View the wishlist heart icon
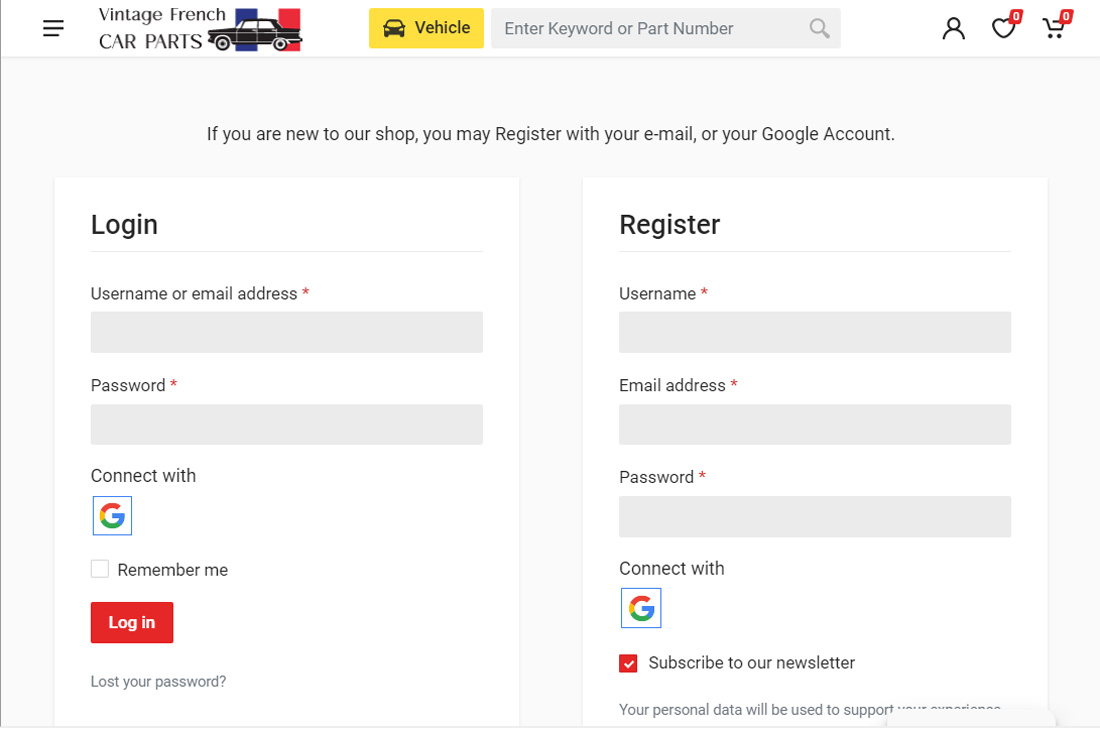 (x=1003, y=28)
